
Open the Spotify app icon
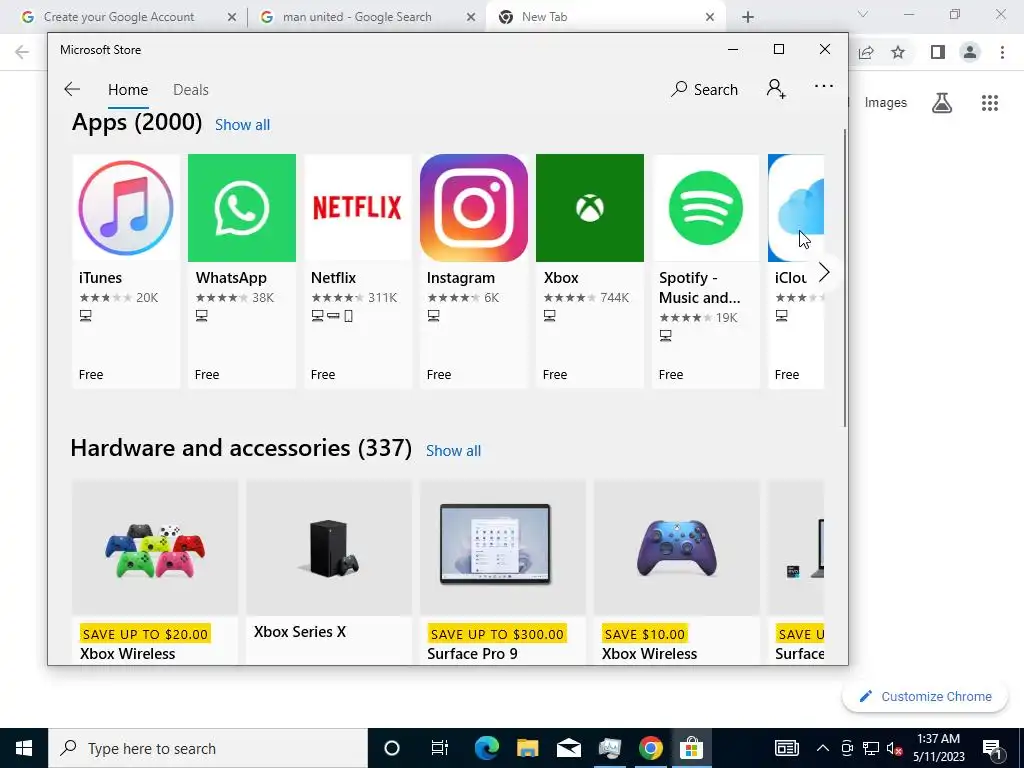pyautogui.click(x=705, y=208)
